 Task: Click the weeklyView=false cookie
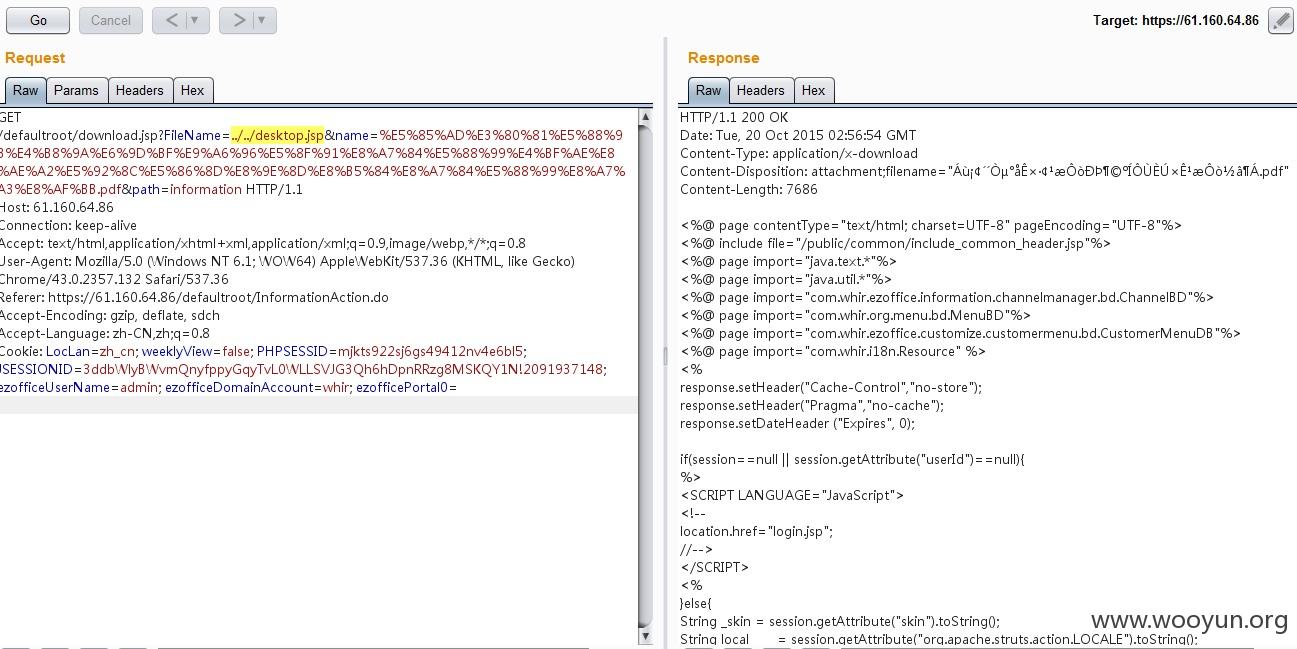(196, 351)
